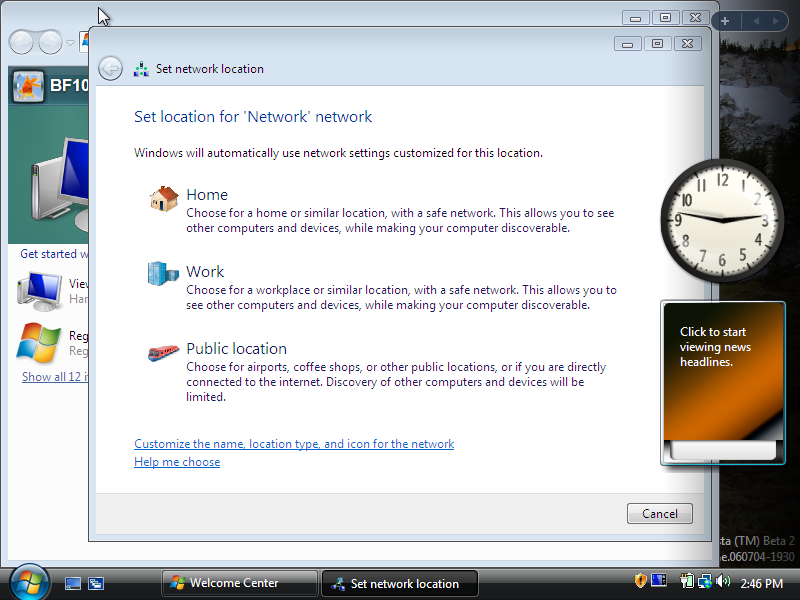The image size is (800, 600).
Task: Open the volume icon in the system tray
Action: click(x=723, y=581)
